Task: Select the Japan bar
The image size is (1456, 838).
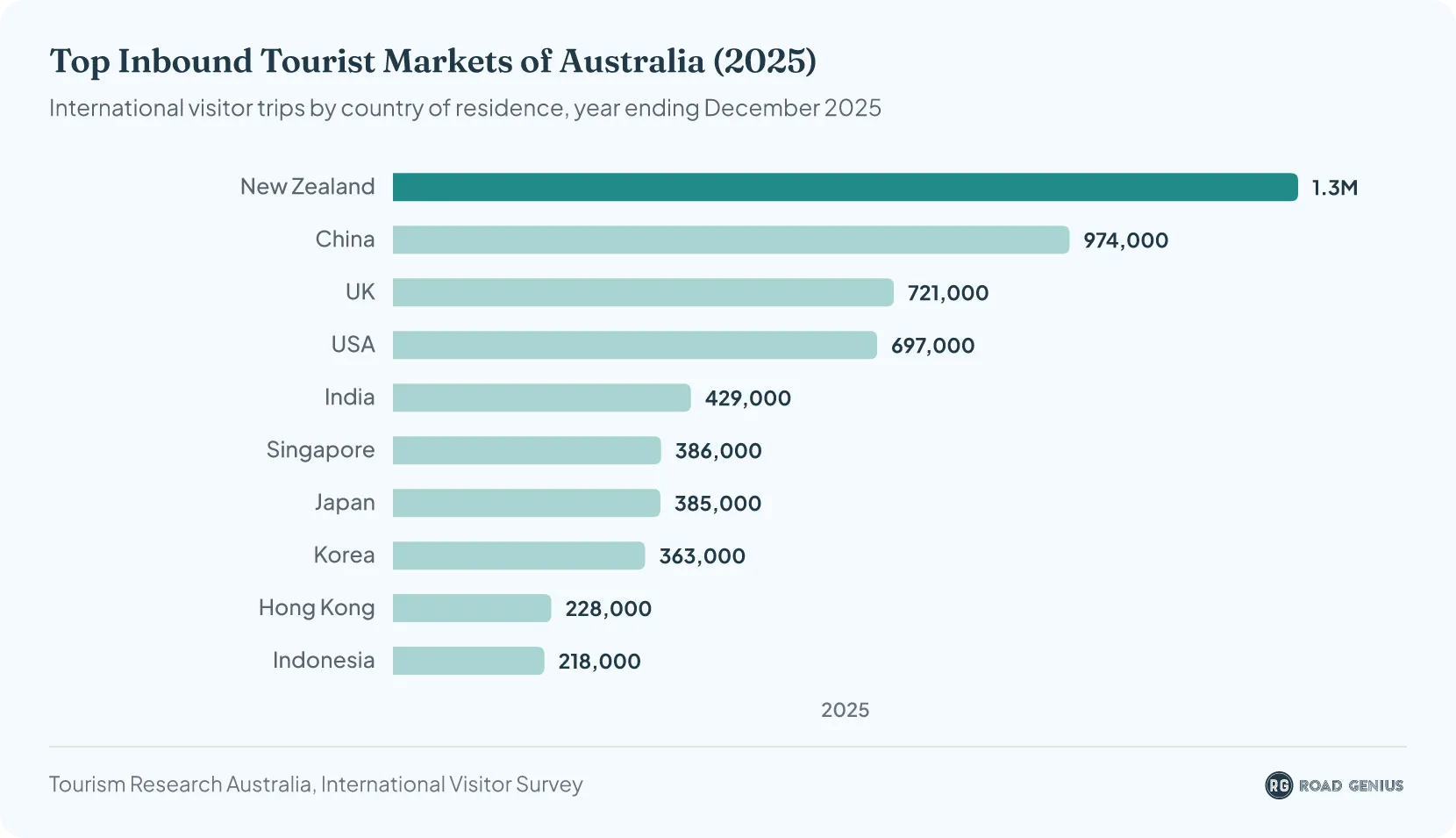Action: (526, 503)
